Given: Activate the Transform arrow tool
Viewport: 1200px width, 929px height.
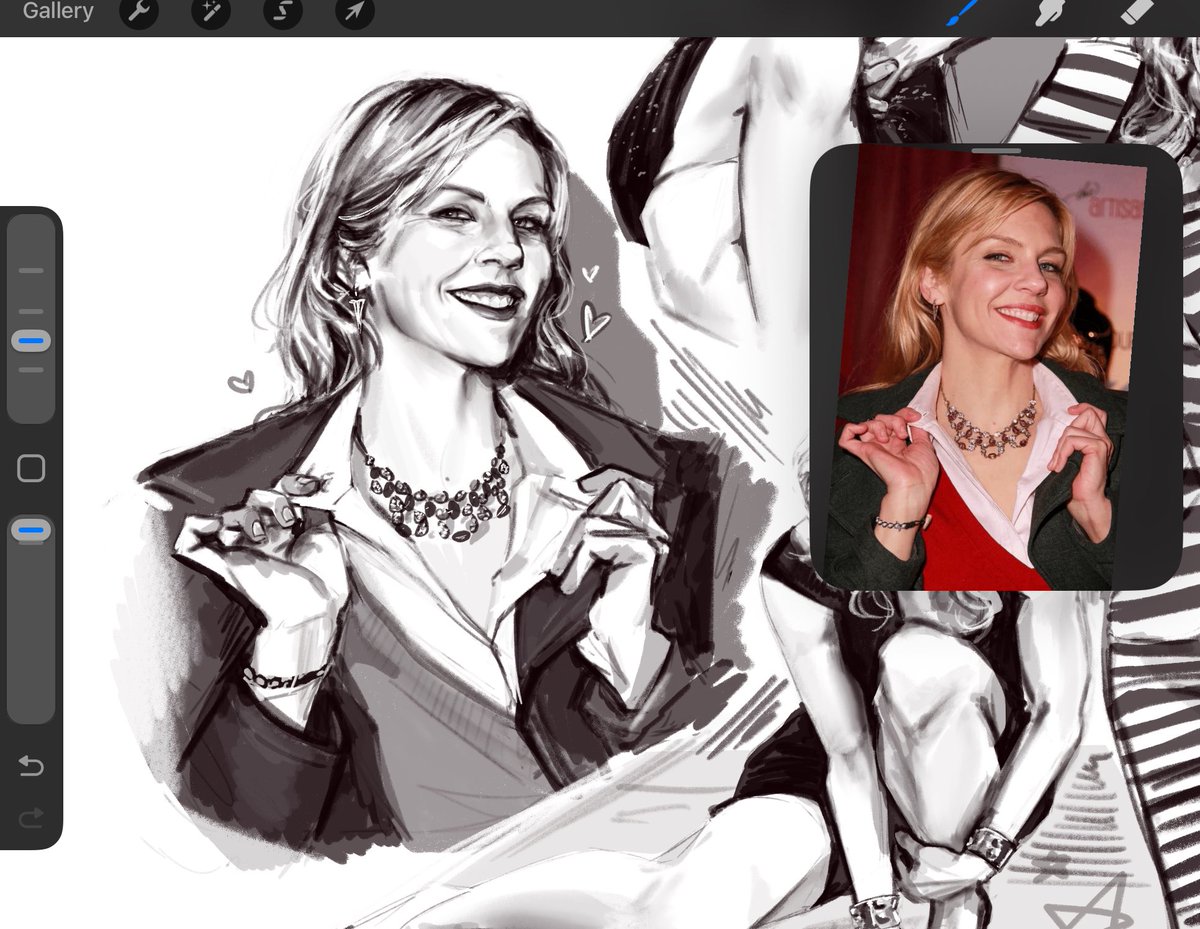Looking at the screenshot, I should (x=355, y=12).
